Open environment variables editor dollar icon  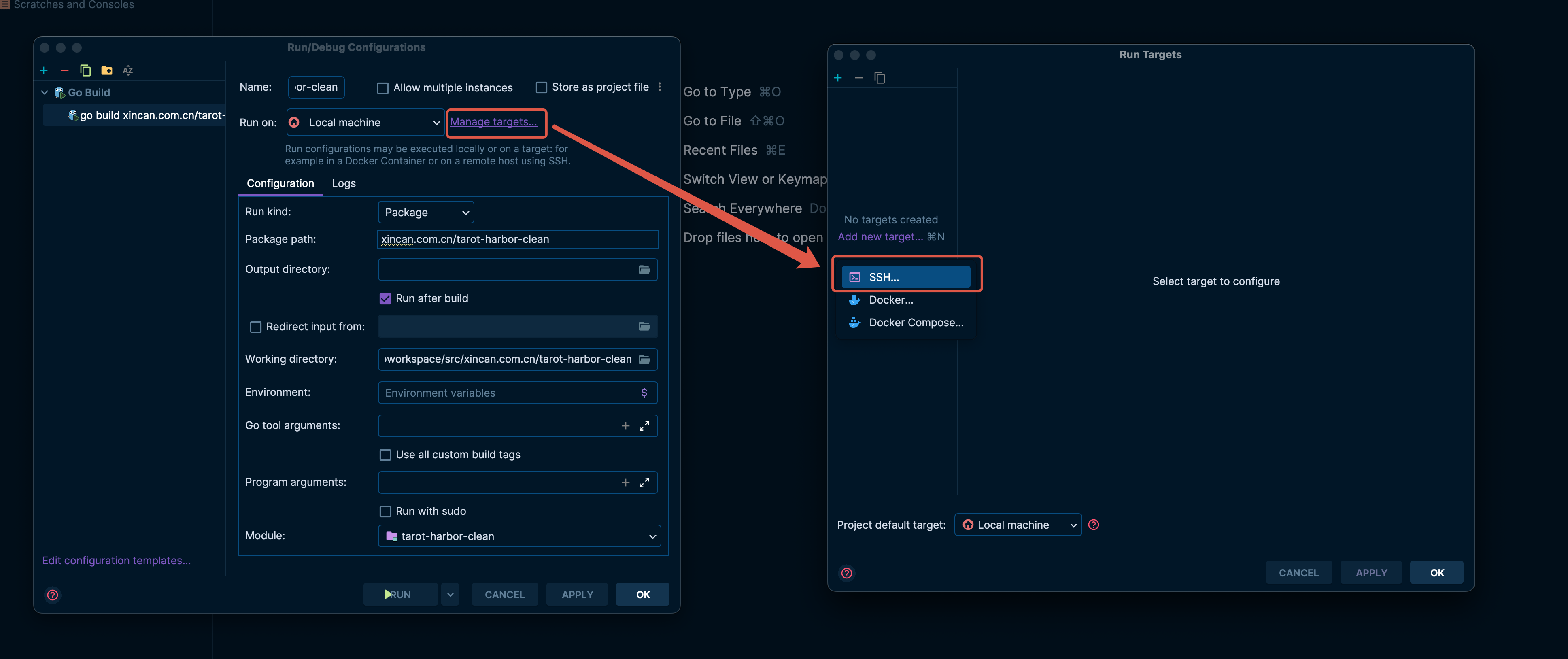[644, 393]
